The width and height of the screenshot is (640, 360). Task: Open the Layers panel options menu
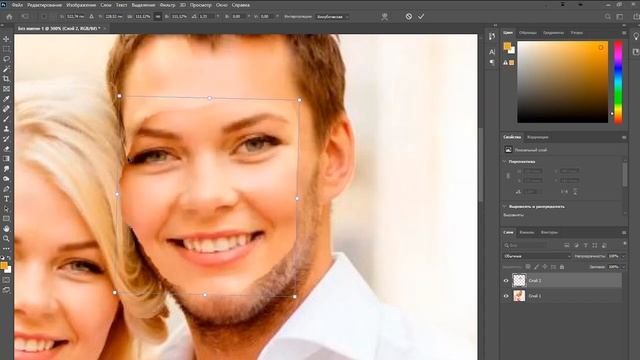point(624,232)
